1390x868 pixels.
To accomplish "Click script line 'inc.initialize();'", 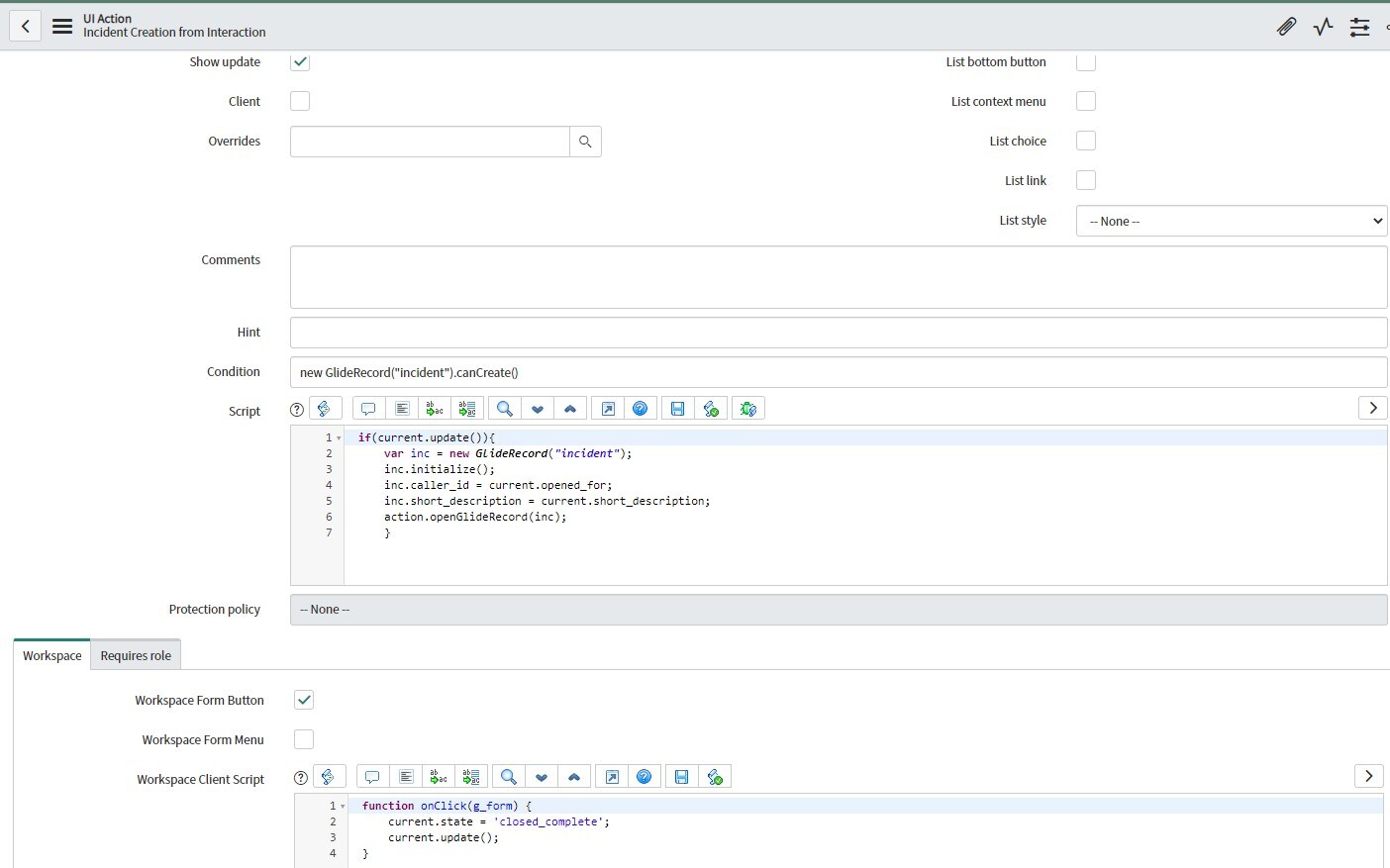I will [x=440, y=469].
